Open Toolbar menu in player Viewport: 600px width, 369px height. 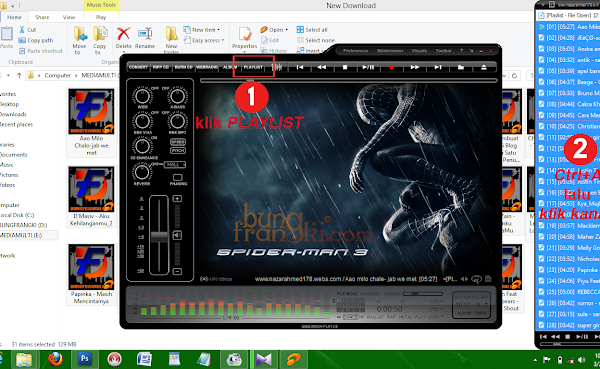click(443, 51)
